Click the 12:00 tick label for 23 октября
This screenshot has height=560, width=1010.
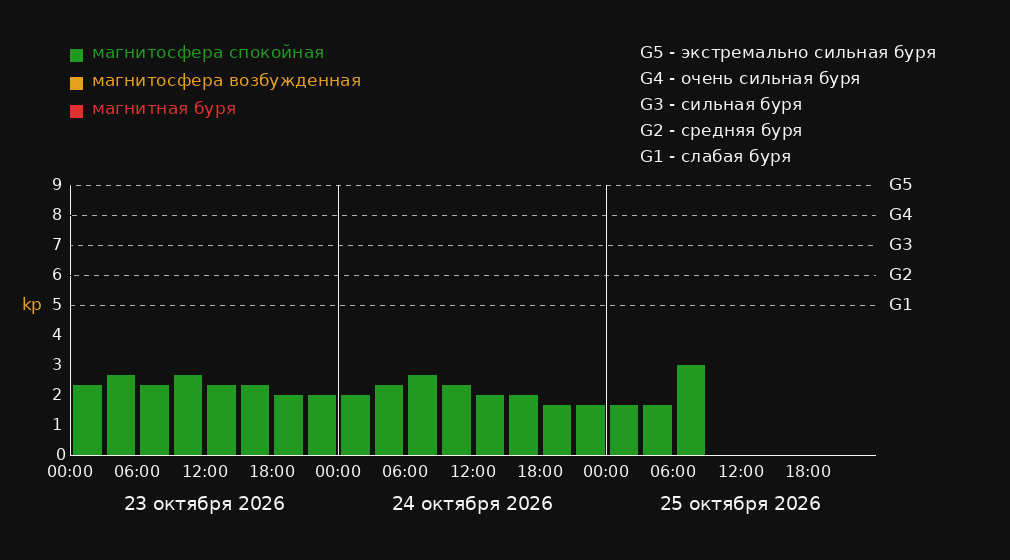tap(205, 472)
